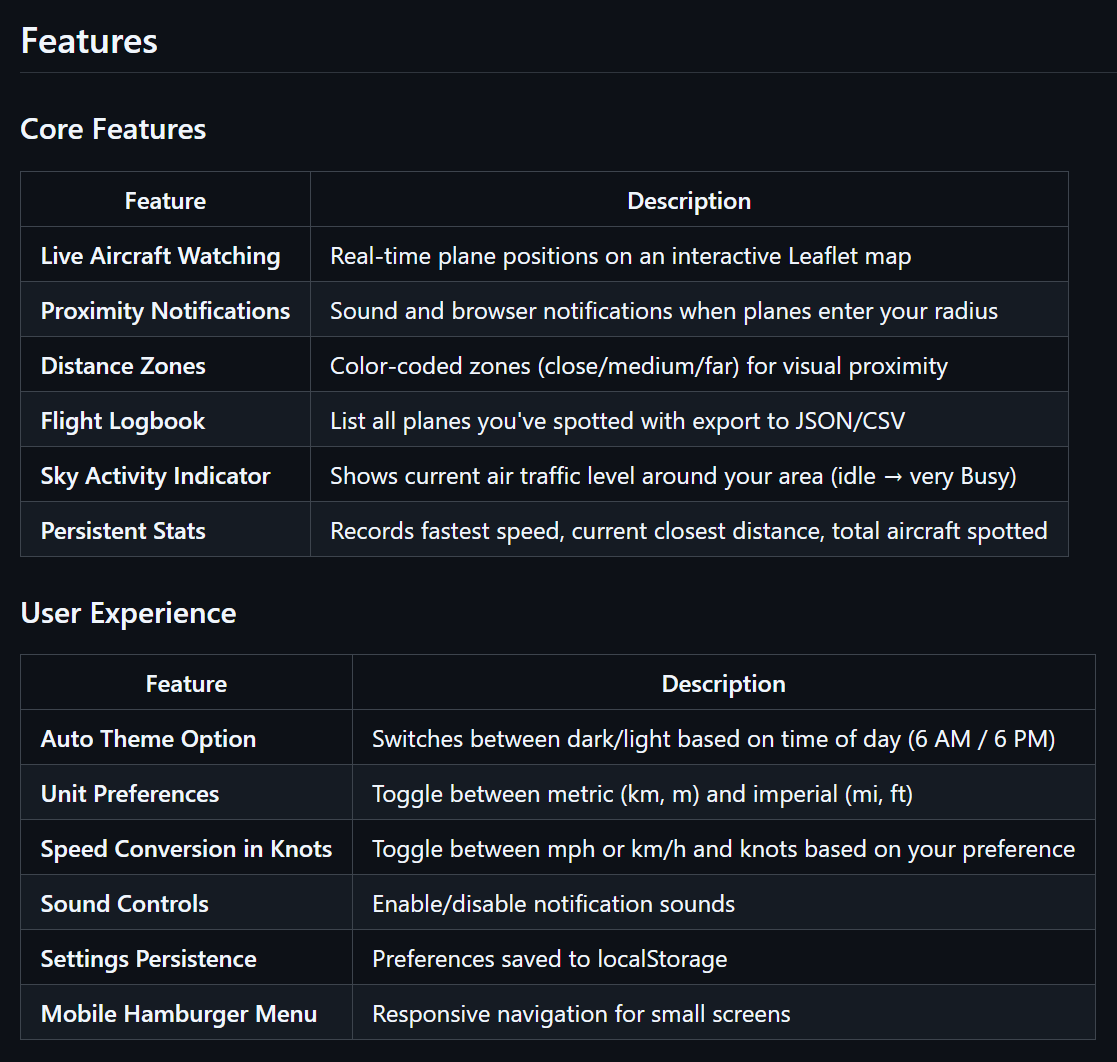Select the Live Aircraft Watching row title
The image size is (1117, 1062).
point(160,256)
